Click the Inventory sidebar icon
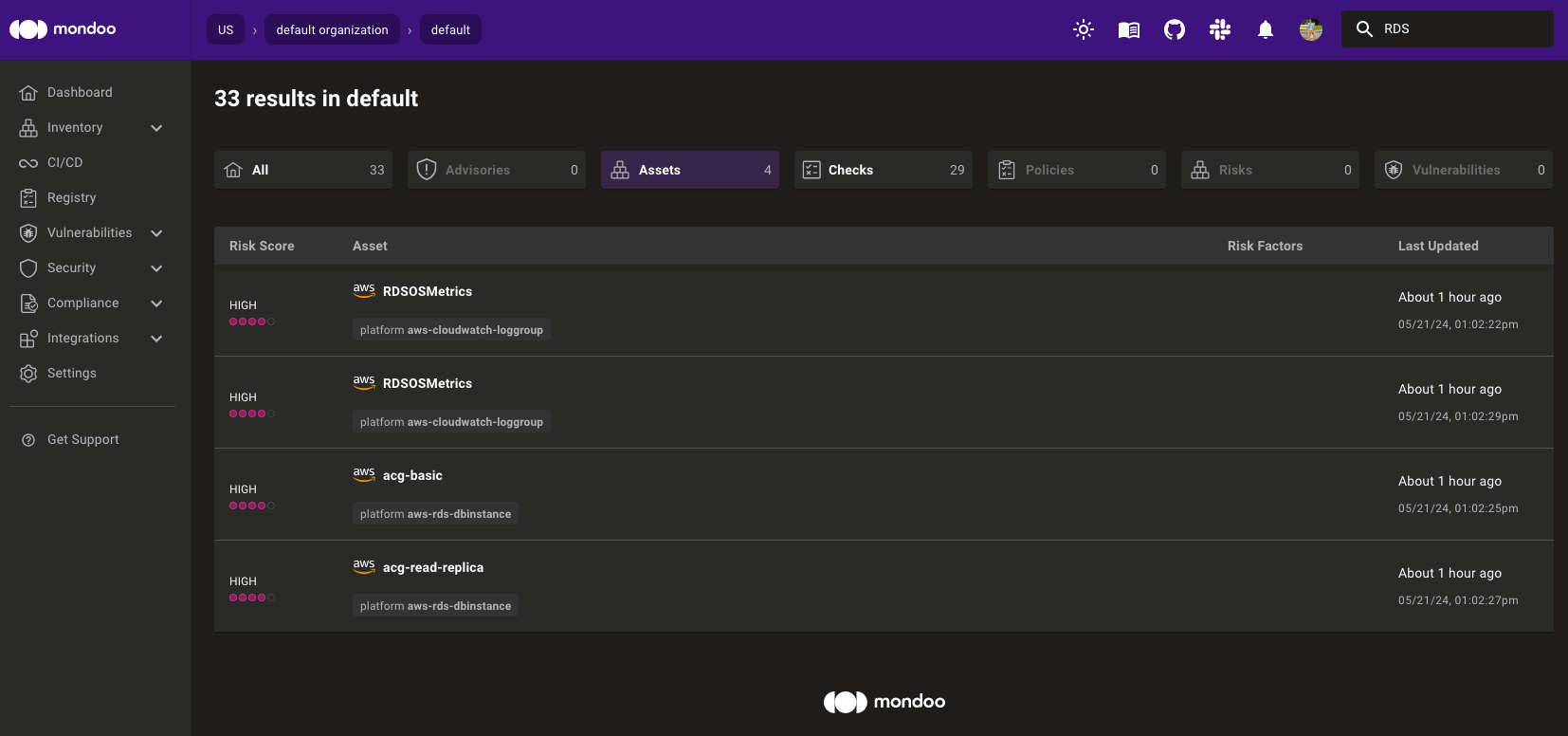 [28, 127]
